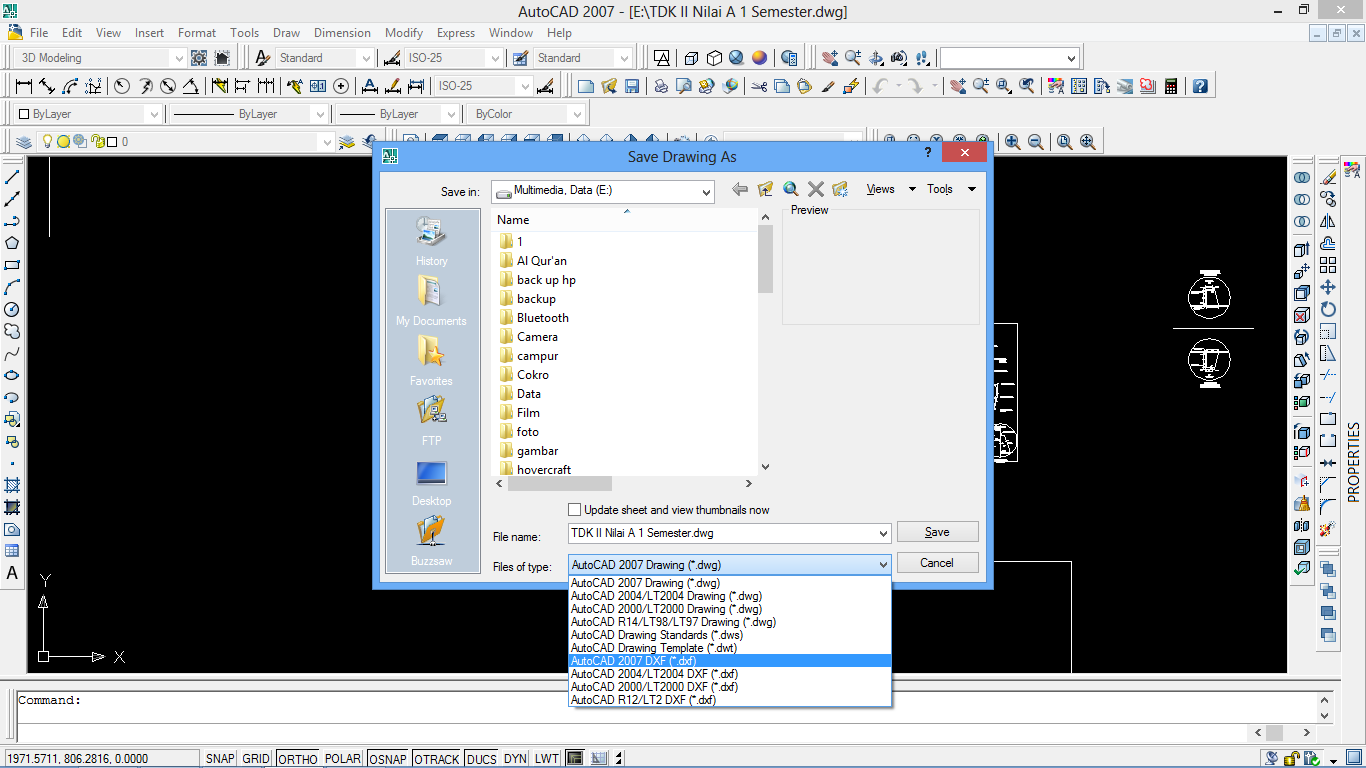Click the Search the Web icon in dialog
This screenshot has width=1366, height=768.
click(x=790, y=189)
